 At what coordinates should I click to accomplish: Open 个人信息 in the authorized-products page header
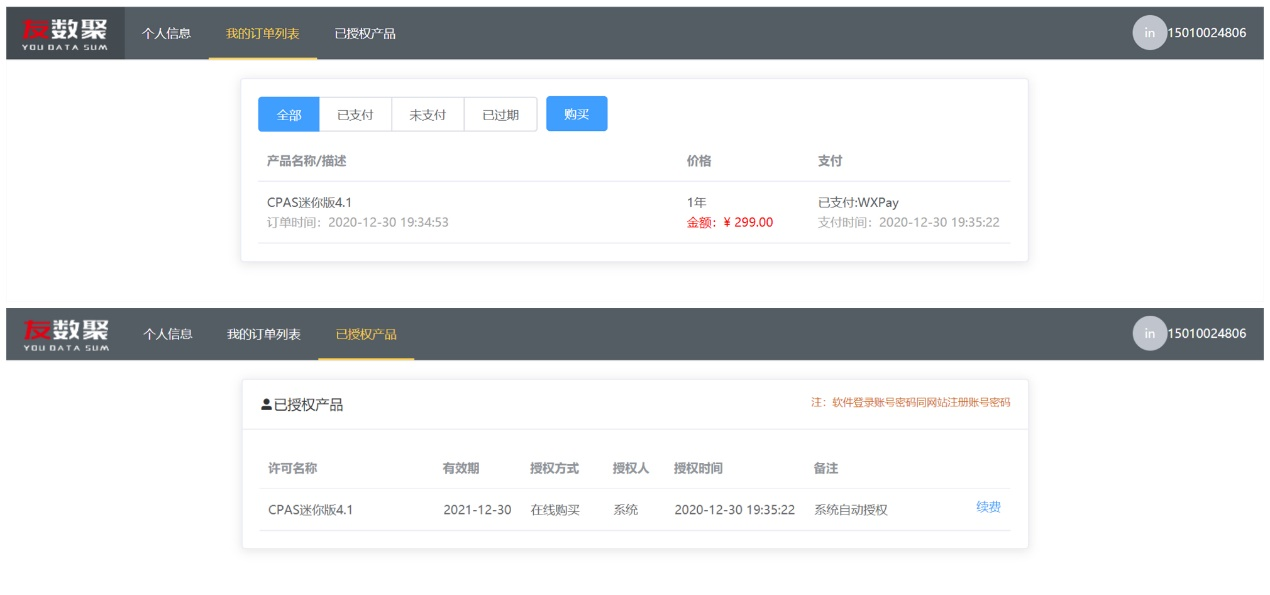pyautogui.click(x=167, y=334)
